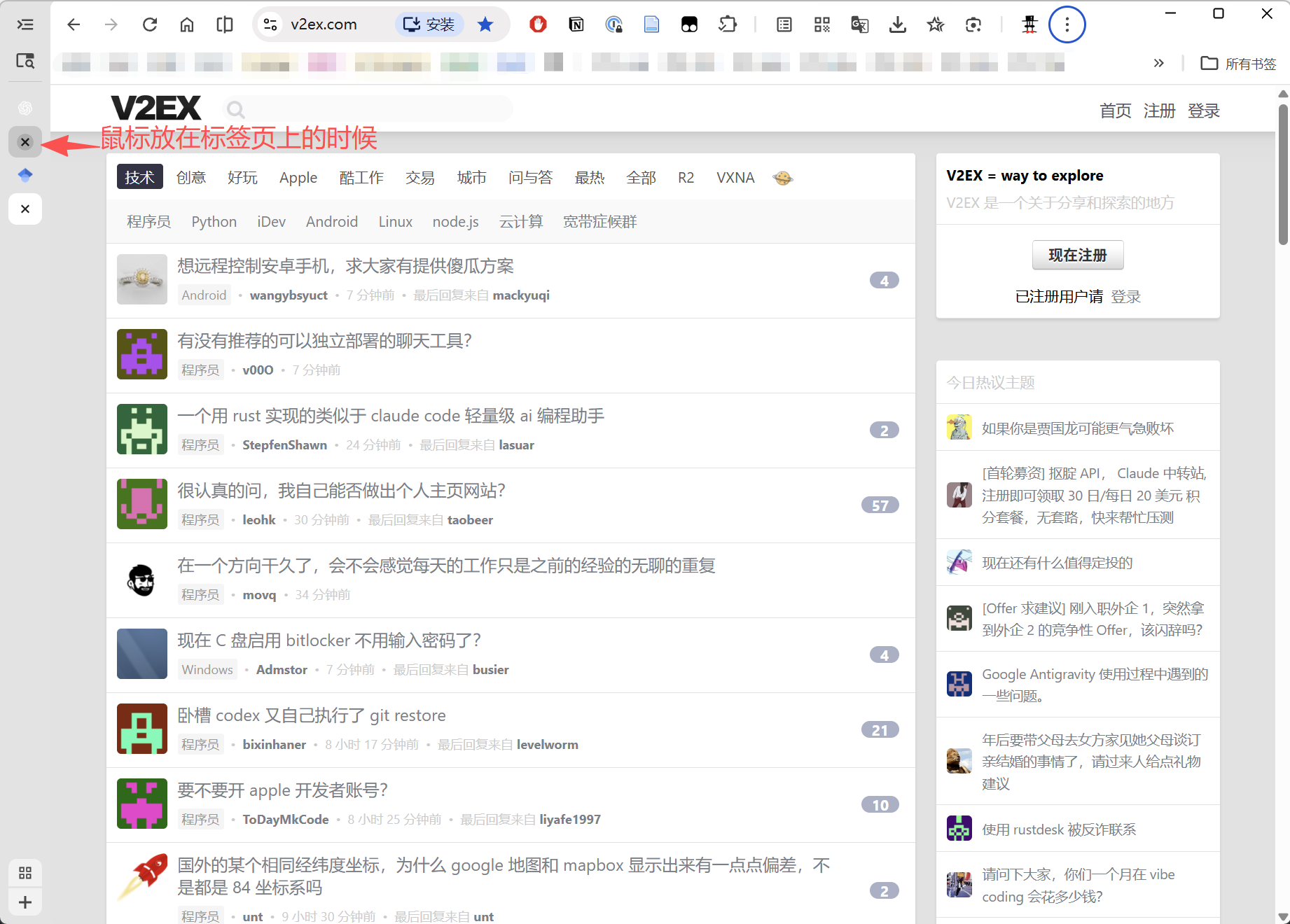Screen dimensions: 1290x924
Task: Select the Apple tab
Action: [x=298, y=178]
